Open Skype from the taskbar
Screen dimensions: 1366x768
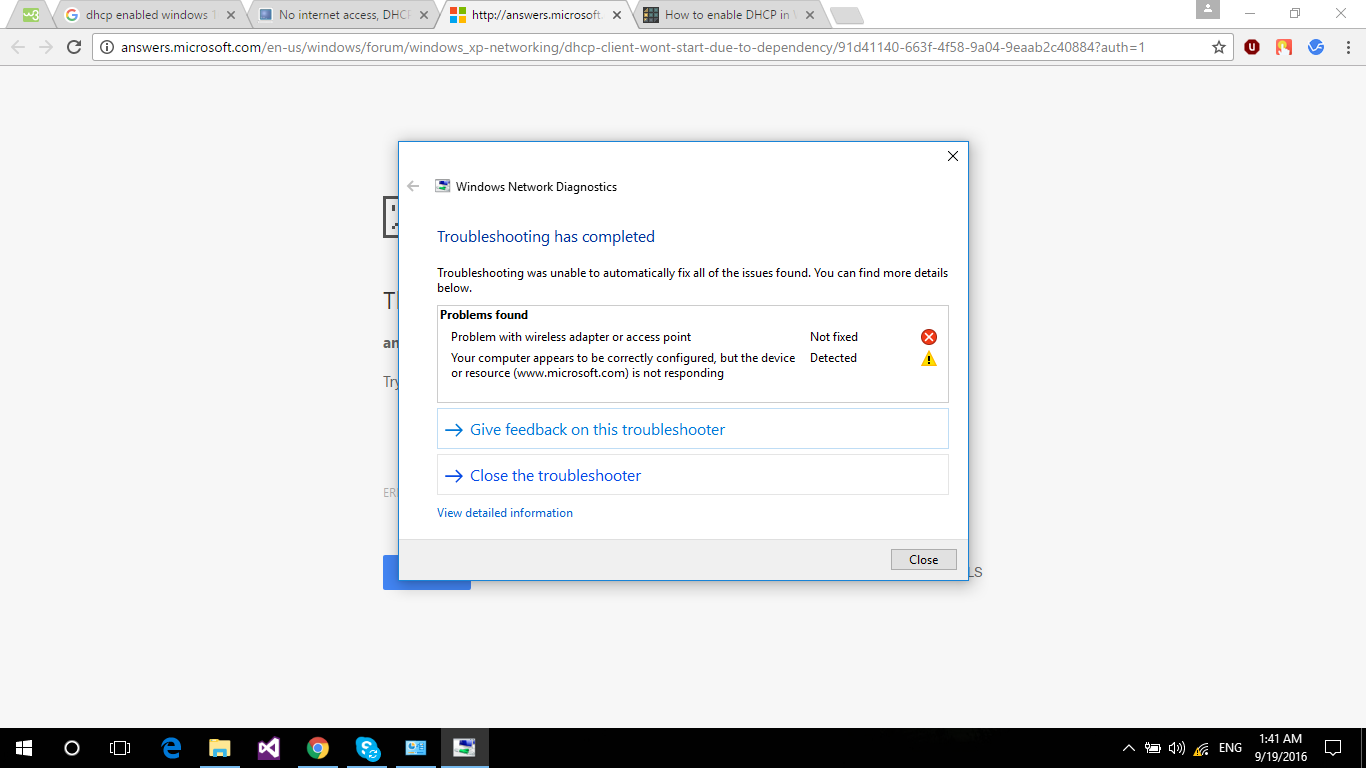pyautogui.click(x=367, y=748)
